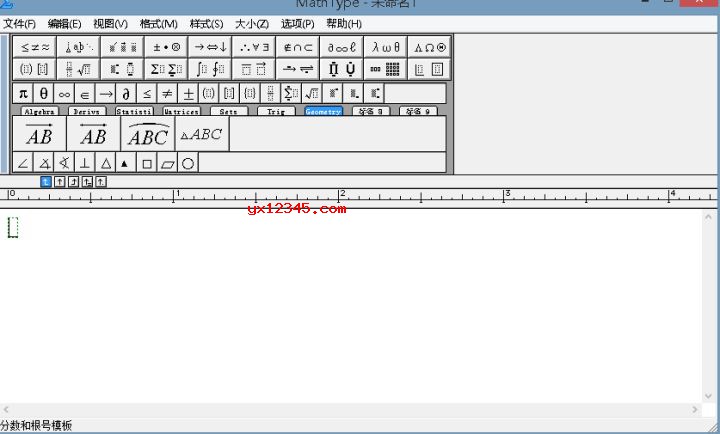Insert sub-superscript template from small bar
This screenshot has height=434, width=720.
(x=374, y=94)
